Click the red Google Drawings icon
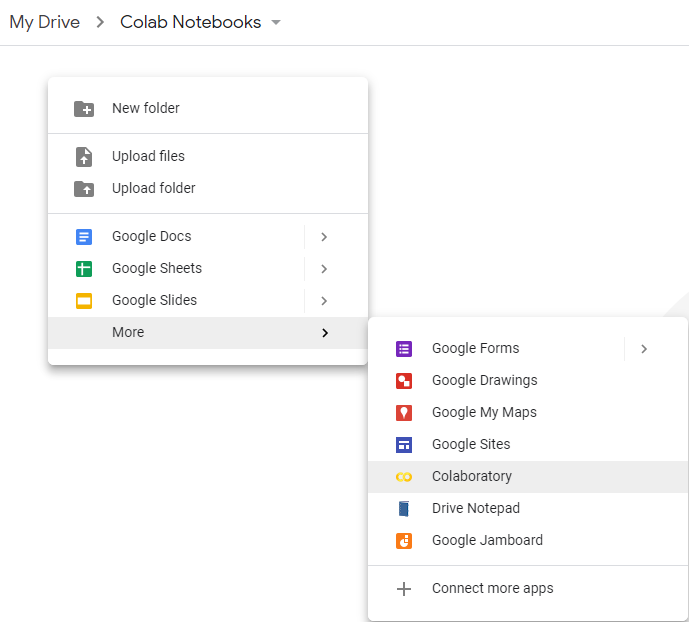This screenshot has width=689, height=622. [x=404, y=381]
